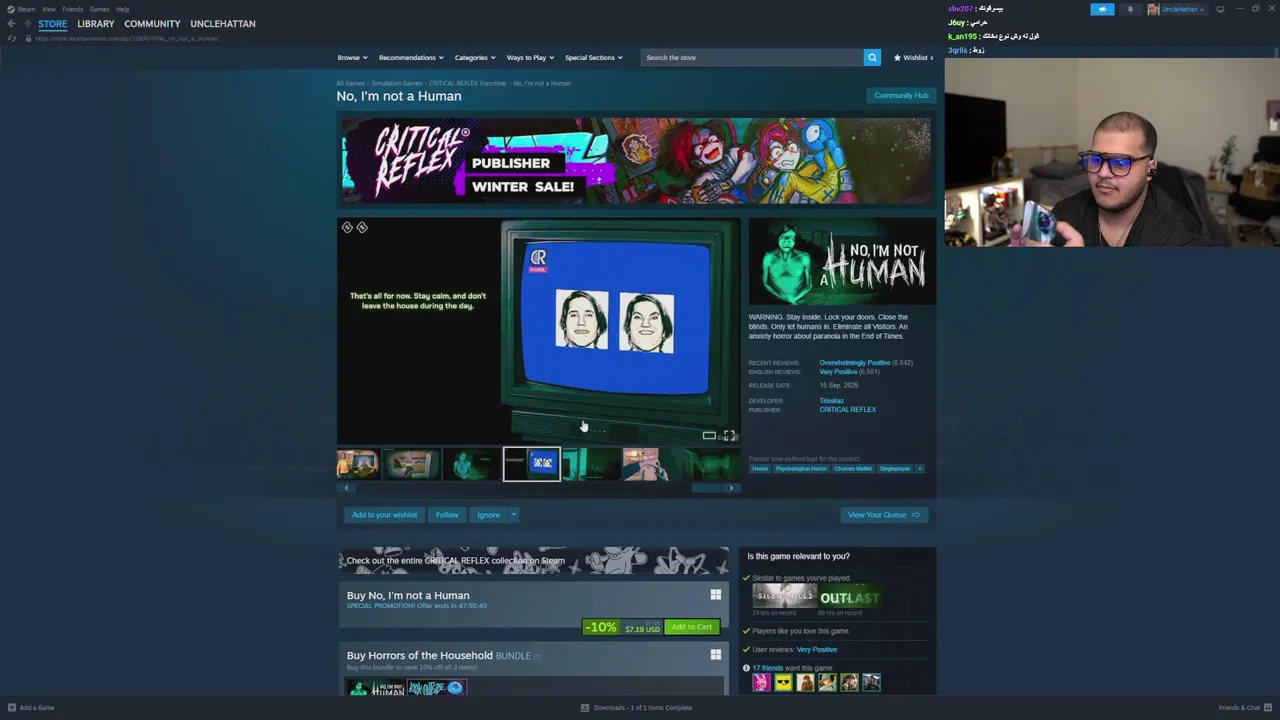Open the yellow sunglasses friend avatar
1280x720 pixels.
pyautogui.click(x=783, y=682)
